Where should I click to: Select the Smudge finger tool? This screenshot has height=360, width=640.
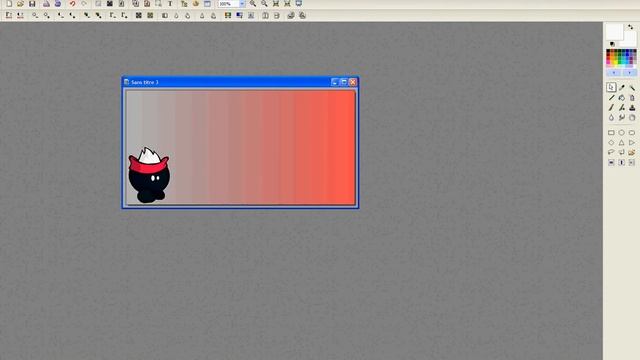[622, 118]
